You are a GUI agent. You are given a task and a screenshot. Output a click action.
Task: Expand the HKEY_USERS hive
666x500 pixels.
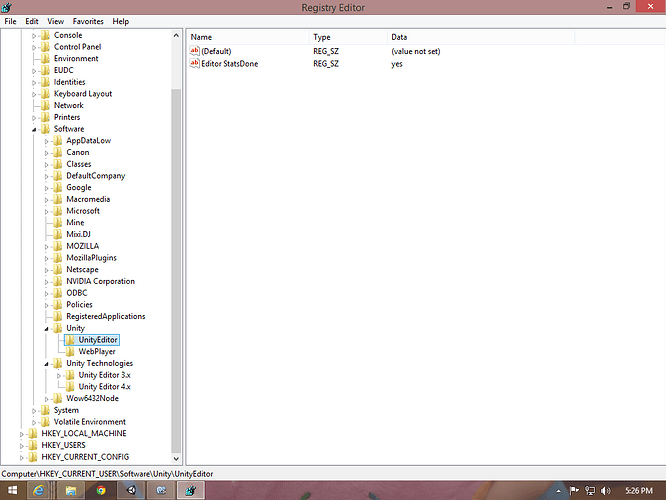[x=22, y=446]
